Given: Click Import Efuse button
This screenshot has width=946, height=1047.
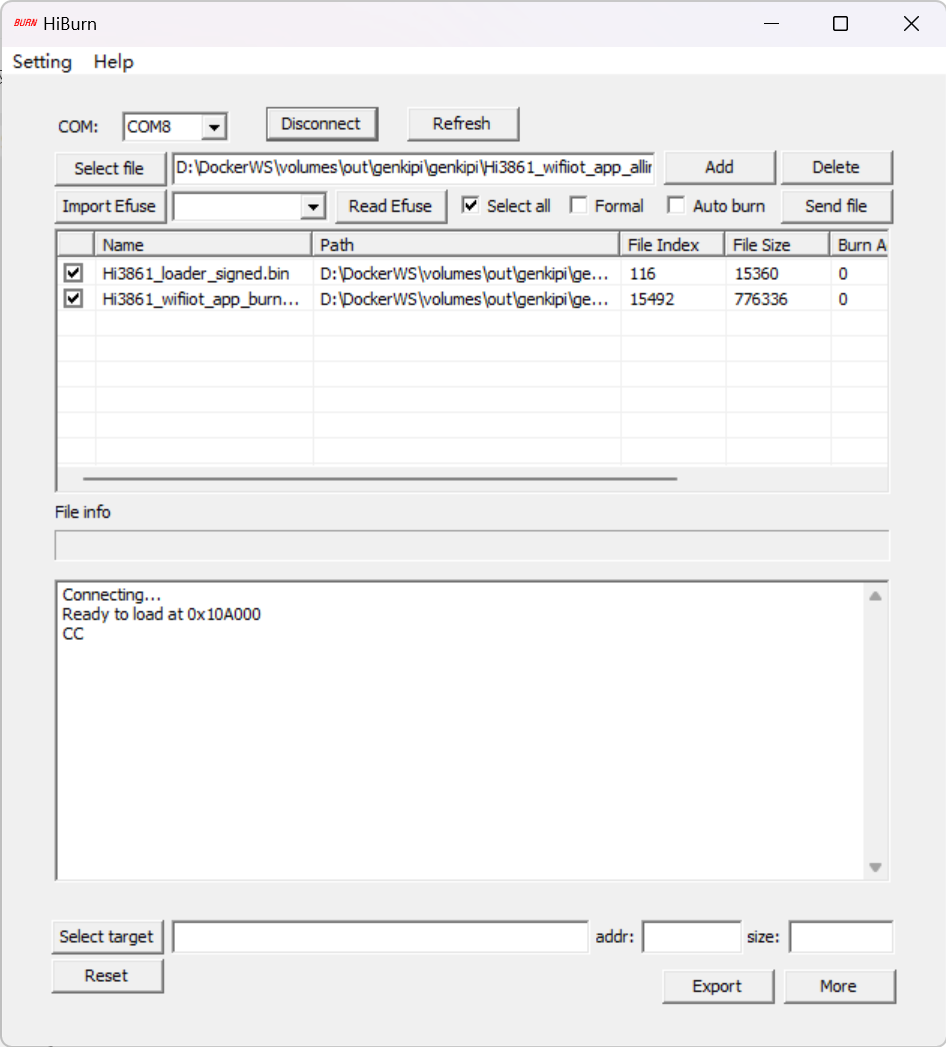Looking at the screenshot, I should click(109, 206).
